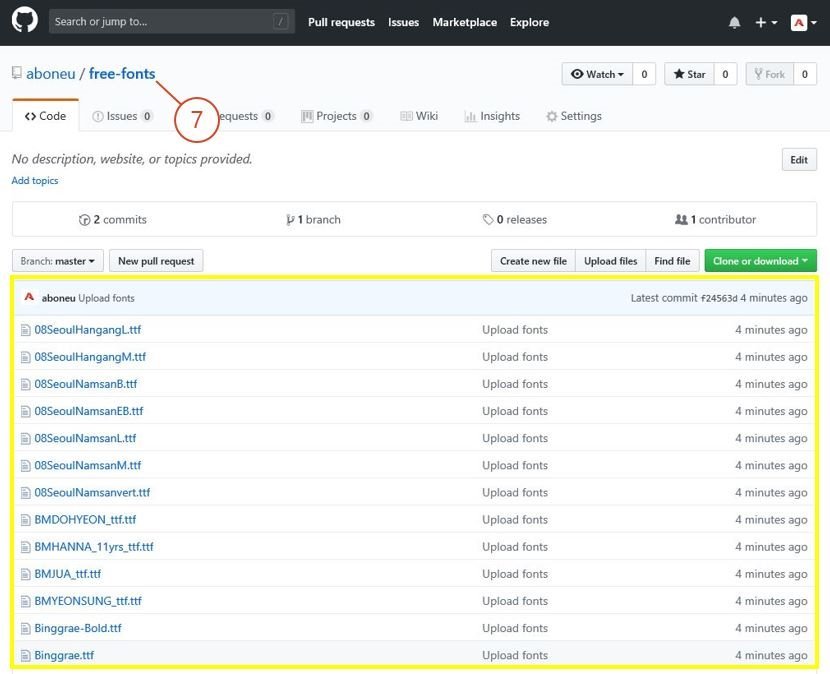
Task: View the 0 releases page
Action: [515, 220]
